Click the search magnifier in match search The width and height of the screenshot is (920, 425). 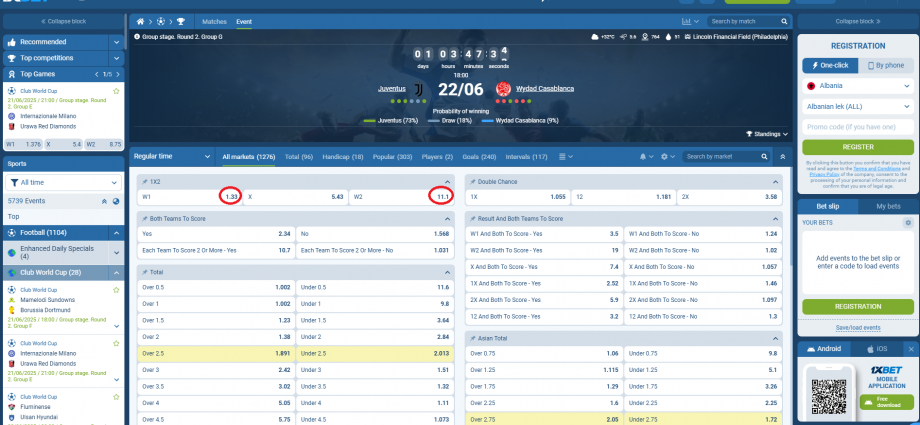[x=784, y=22]
